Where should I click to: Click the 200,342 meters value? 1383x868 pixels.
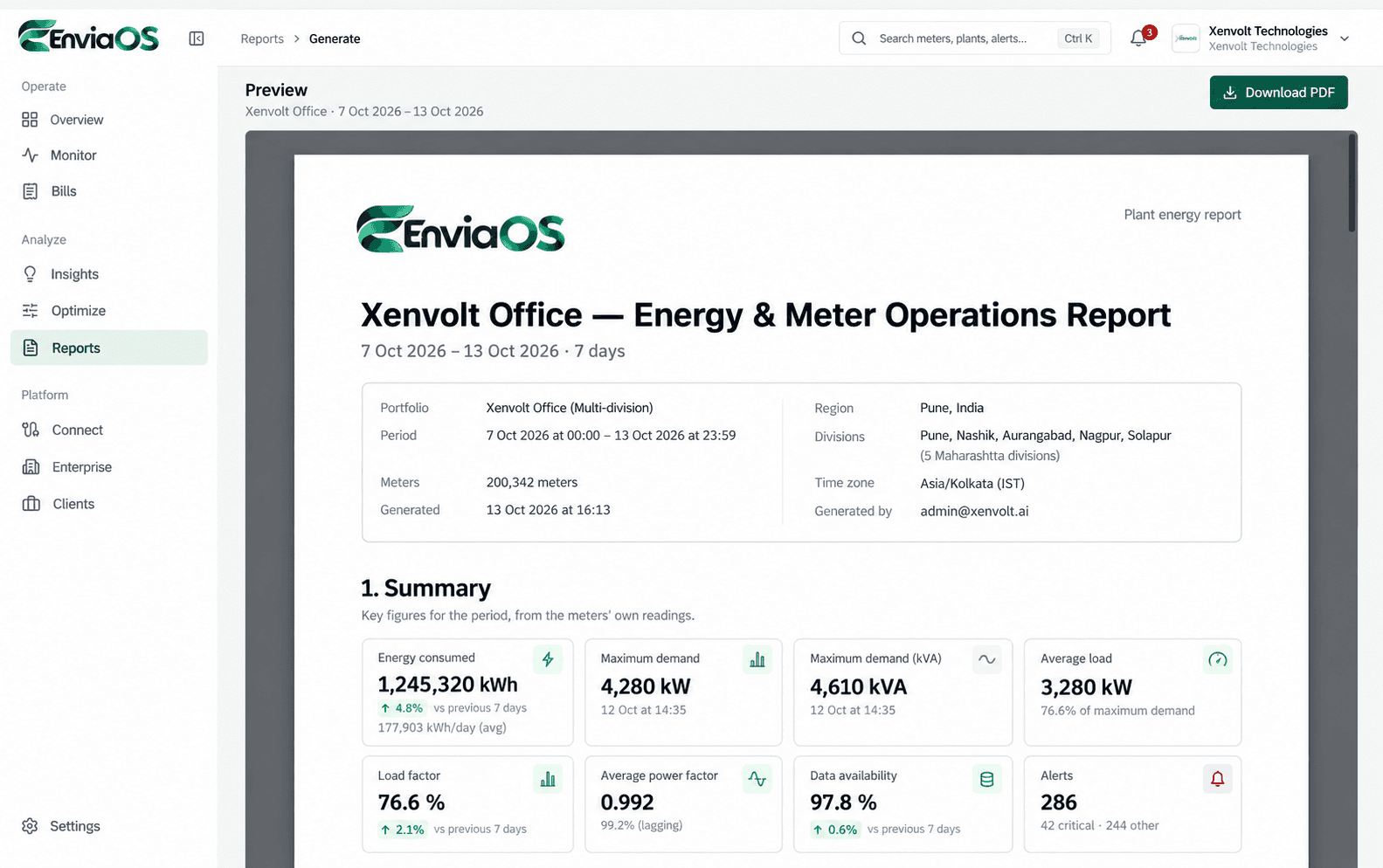click(x=532, y=482)
